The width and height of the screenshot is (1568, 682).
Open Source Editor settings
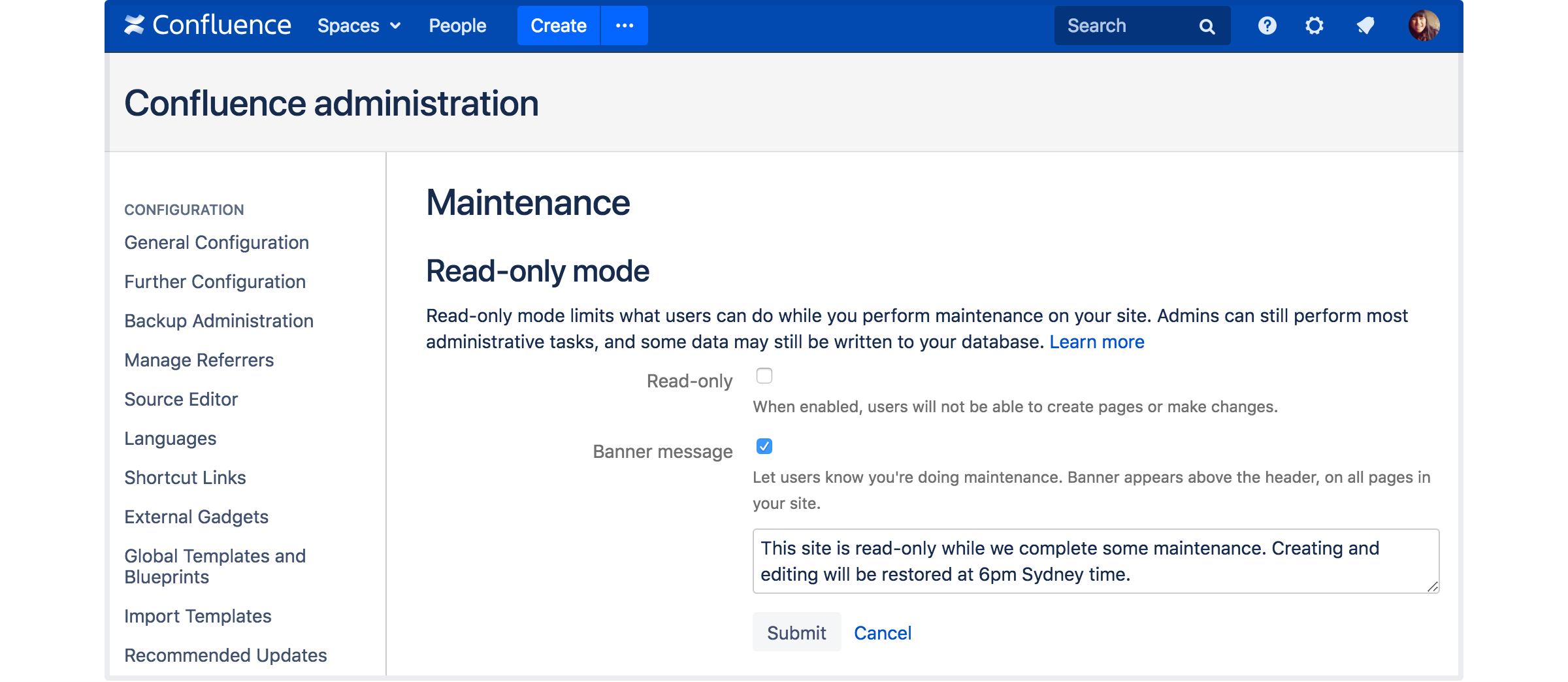[x=181, y=399]
